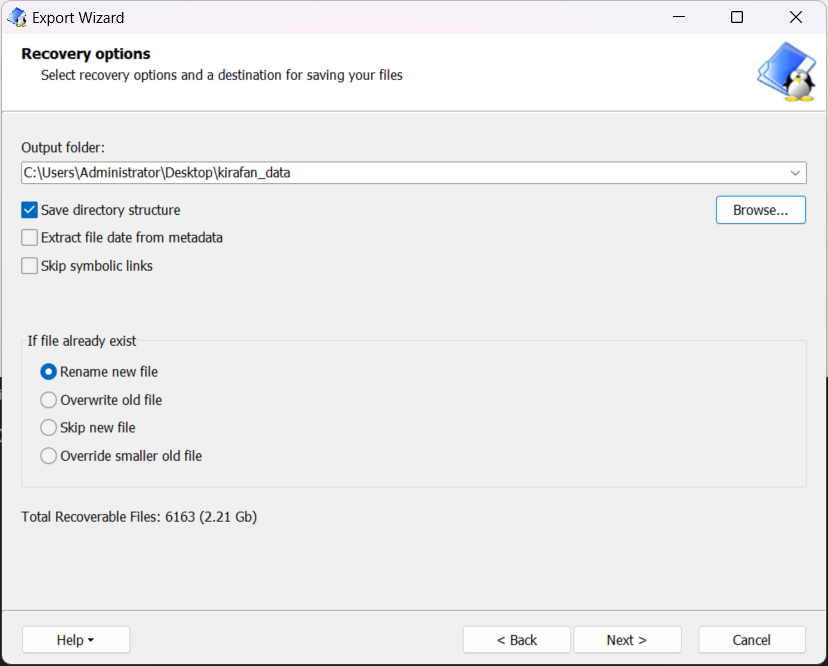The height and width of the screenshot is (666, 828).
Task: Close the Export Wizard window
Action: 796,17
